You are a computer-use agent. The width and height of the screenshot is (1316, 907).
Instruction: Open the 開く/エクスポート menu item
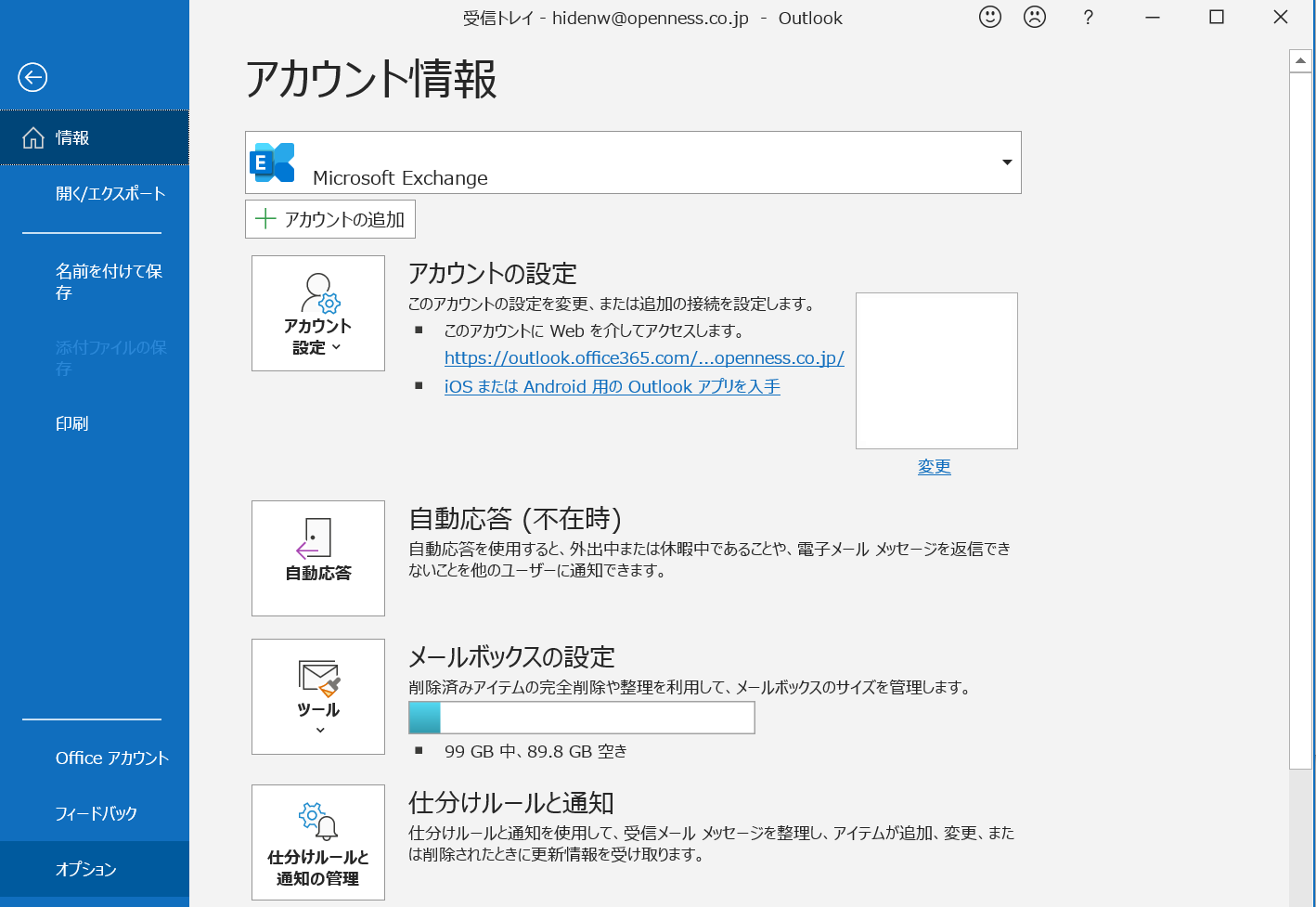95,193
